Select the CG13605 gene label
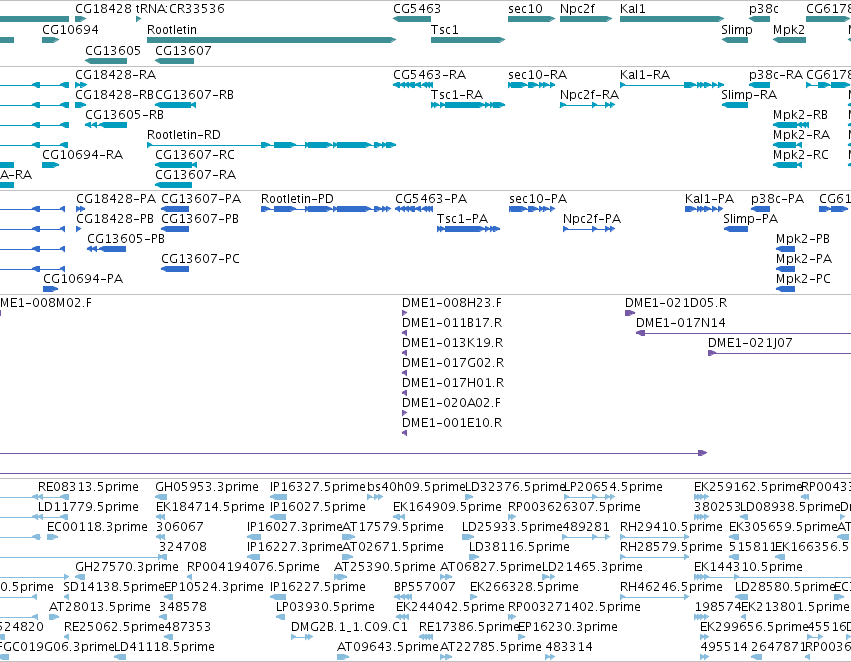Image resolution: width=851 pixels, height=662 pixels. [113, 50]
